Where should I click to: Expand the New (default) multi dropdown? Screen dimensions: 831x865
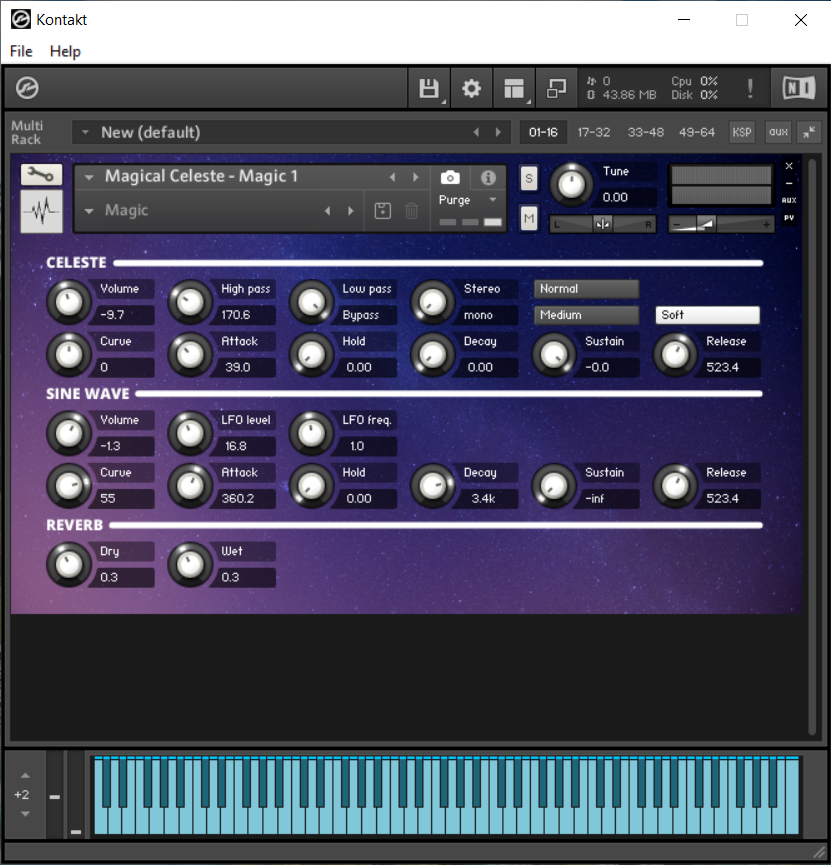tap(85, 132)
